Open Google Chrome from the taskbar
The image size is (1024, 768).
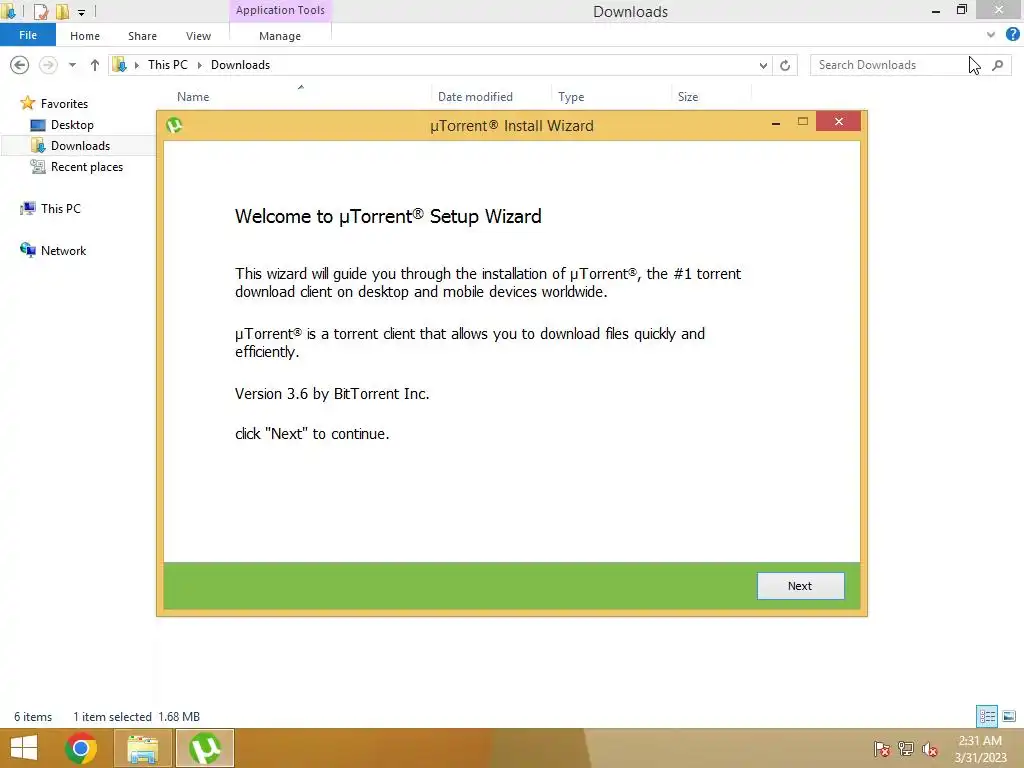[81, 748]
